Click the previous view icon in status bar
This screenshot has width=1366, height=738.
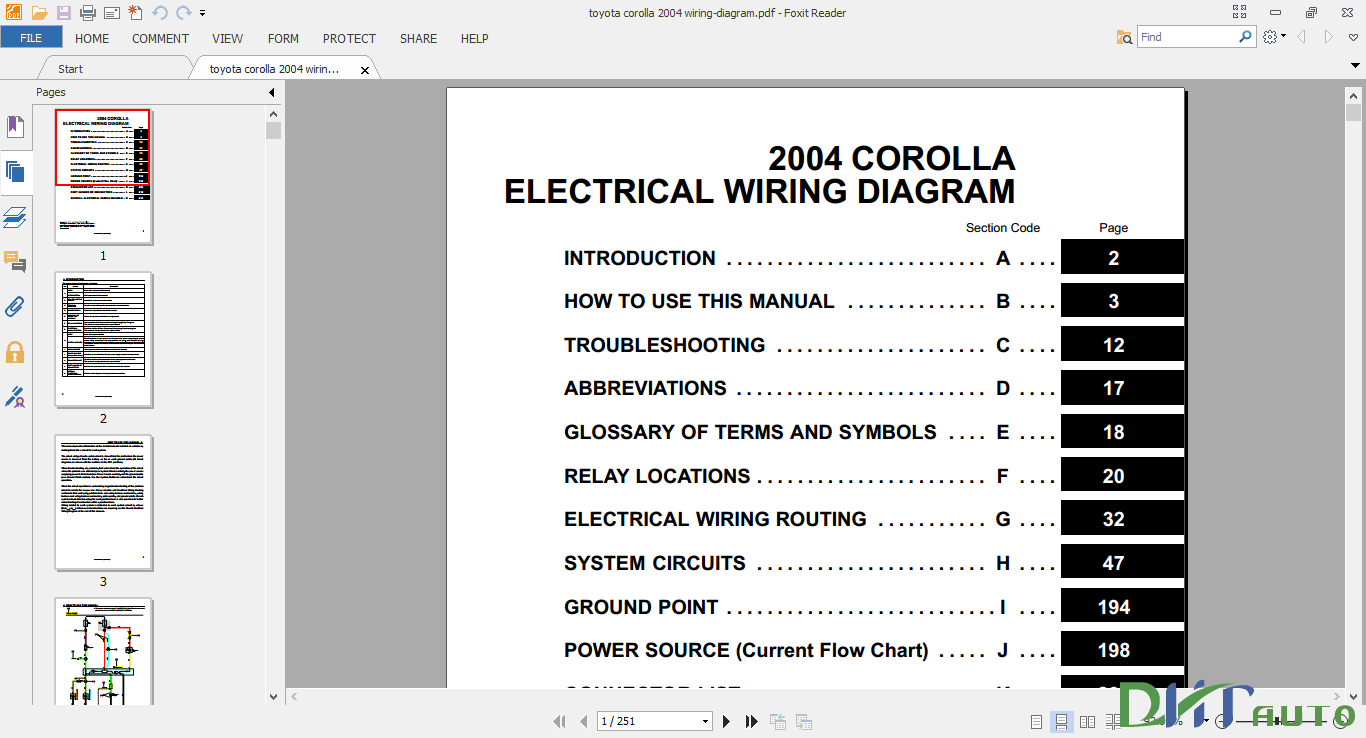click(778, 721)
